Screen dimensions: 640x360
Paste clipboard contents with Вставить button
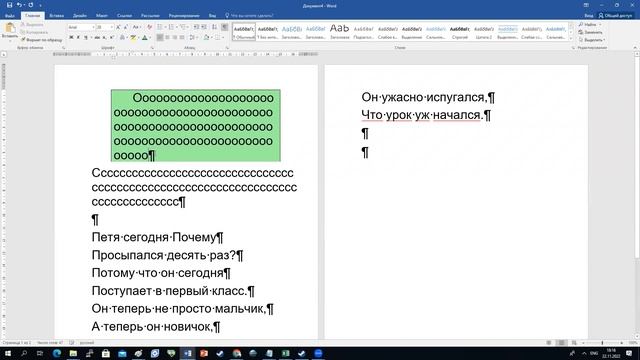[x=10, y=31]
